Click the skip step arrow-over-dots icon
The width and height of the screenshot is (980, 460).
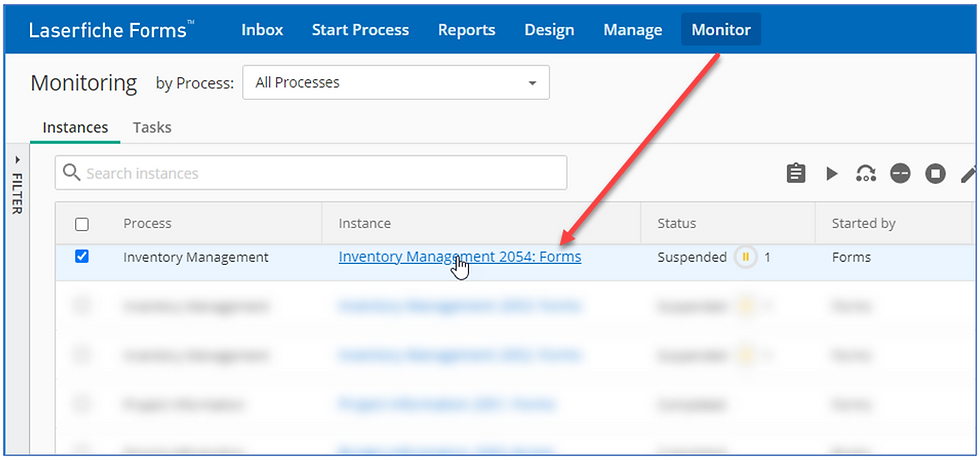pos(866,173)
